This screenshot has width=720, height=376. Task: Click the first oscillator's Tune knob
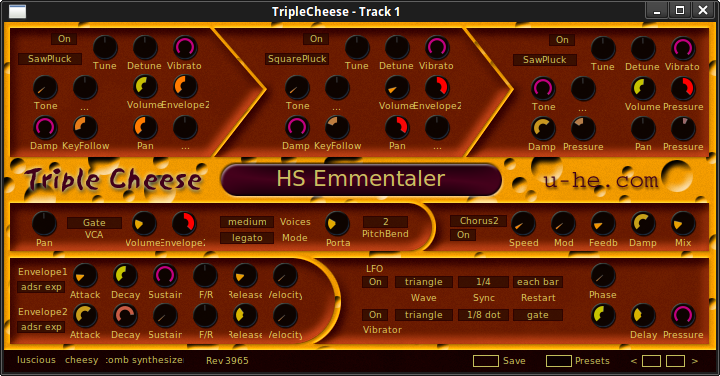105,47
